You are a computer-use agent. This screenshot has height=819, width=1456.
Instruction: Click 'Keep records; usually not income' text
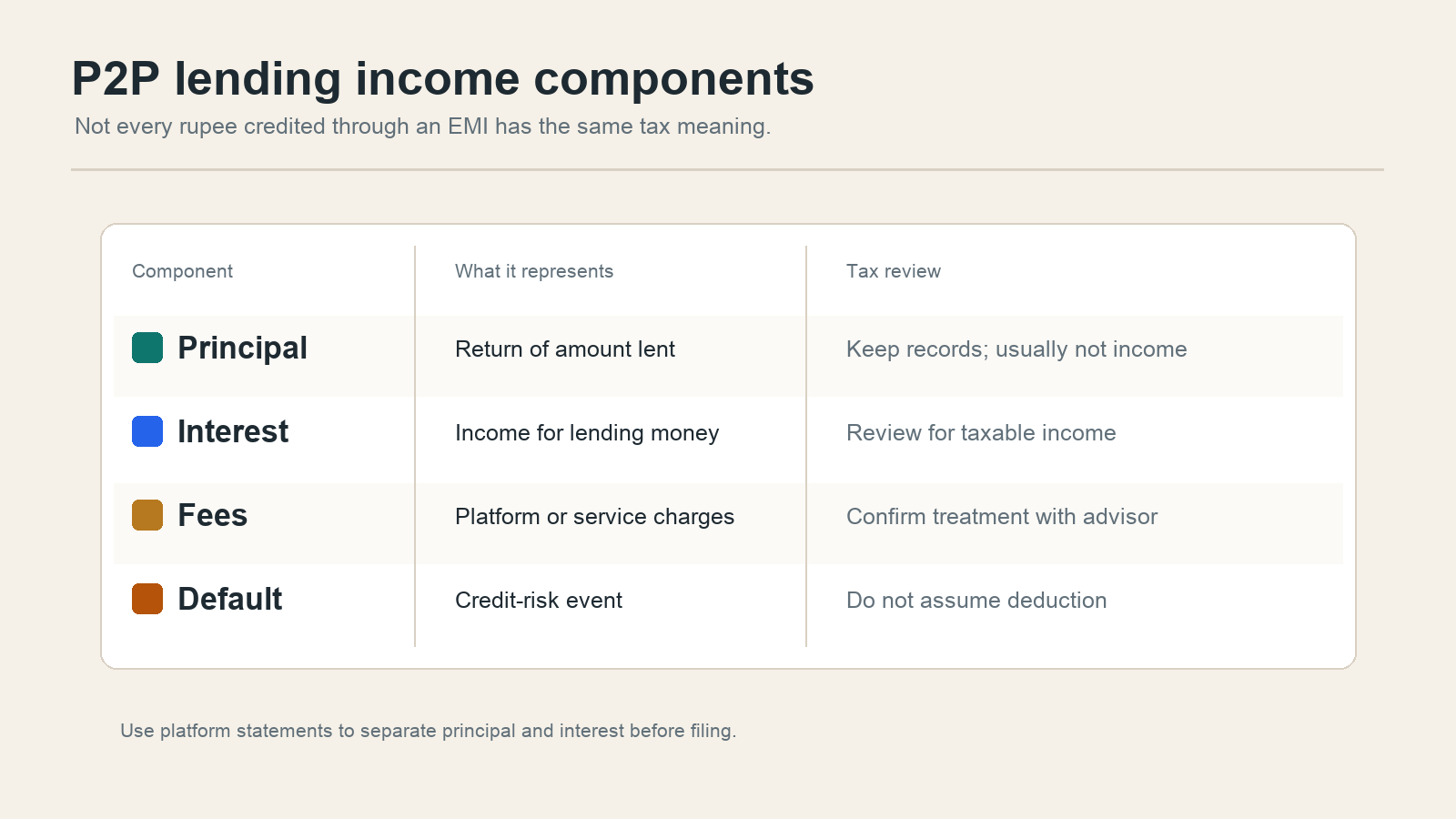click(x=1016, y=349)
